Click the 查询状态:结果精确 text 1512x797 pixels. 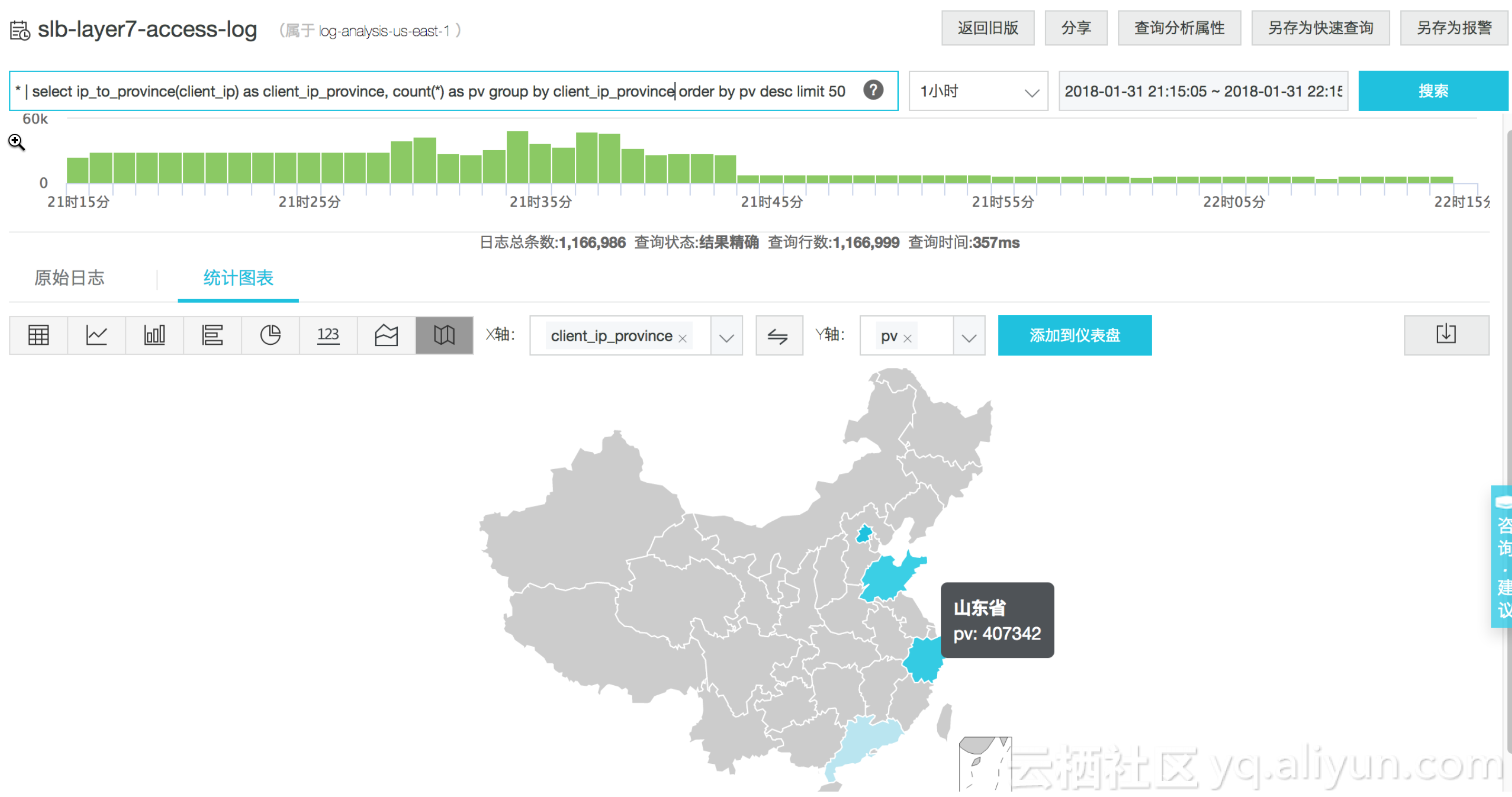click(x=696, y=242)
